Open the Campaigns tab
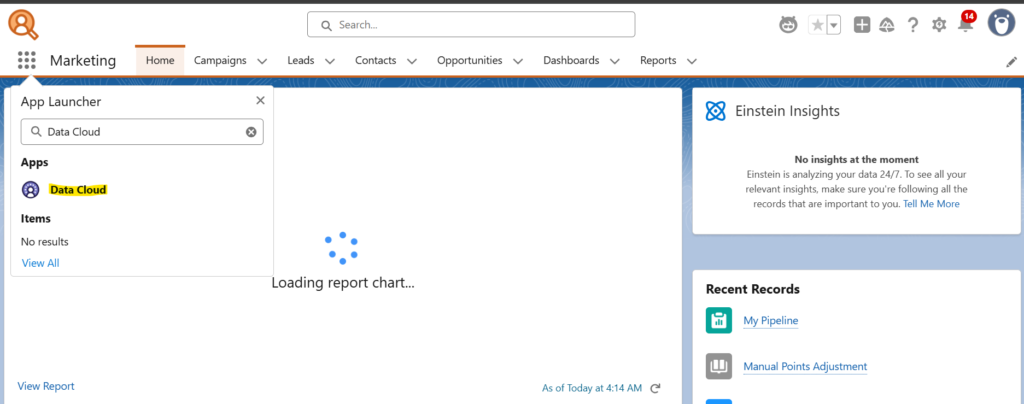The height and width of the screenshot is (404, 1024). pyautogui.click(x=220, y=61)
